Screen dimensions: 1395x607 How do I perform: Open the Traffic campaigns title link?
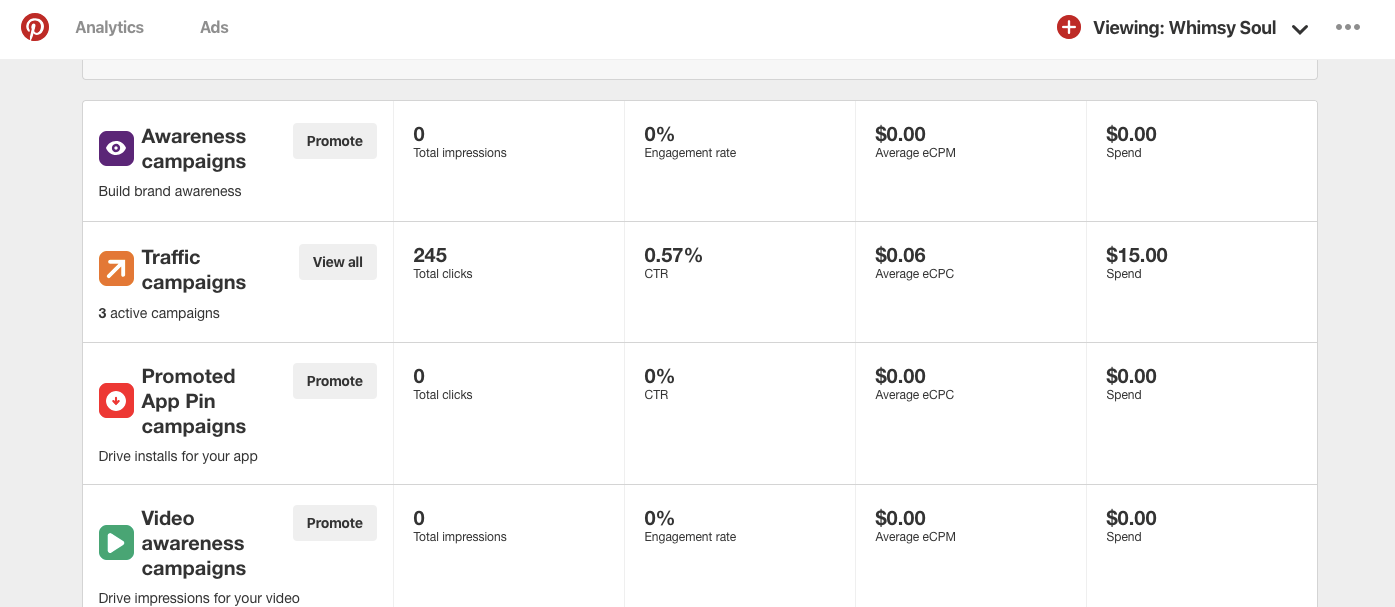pyautogui.click(x=193, y=270)
